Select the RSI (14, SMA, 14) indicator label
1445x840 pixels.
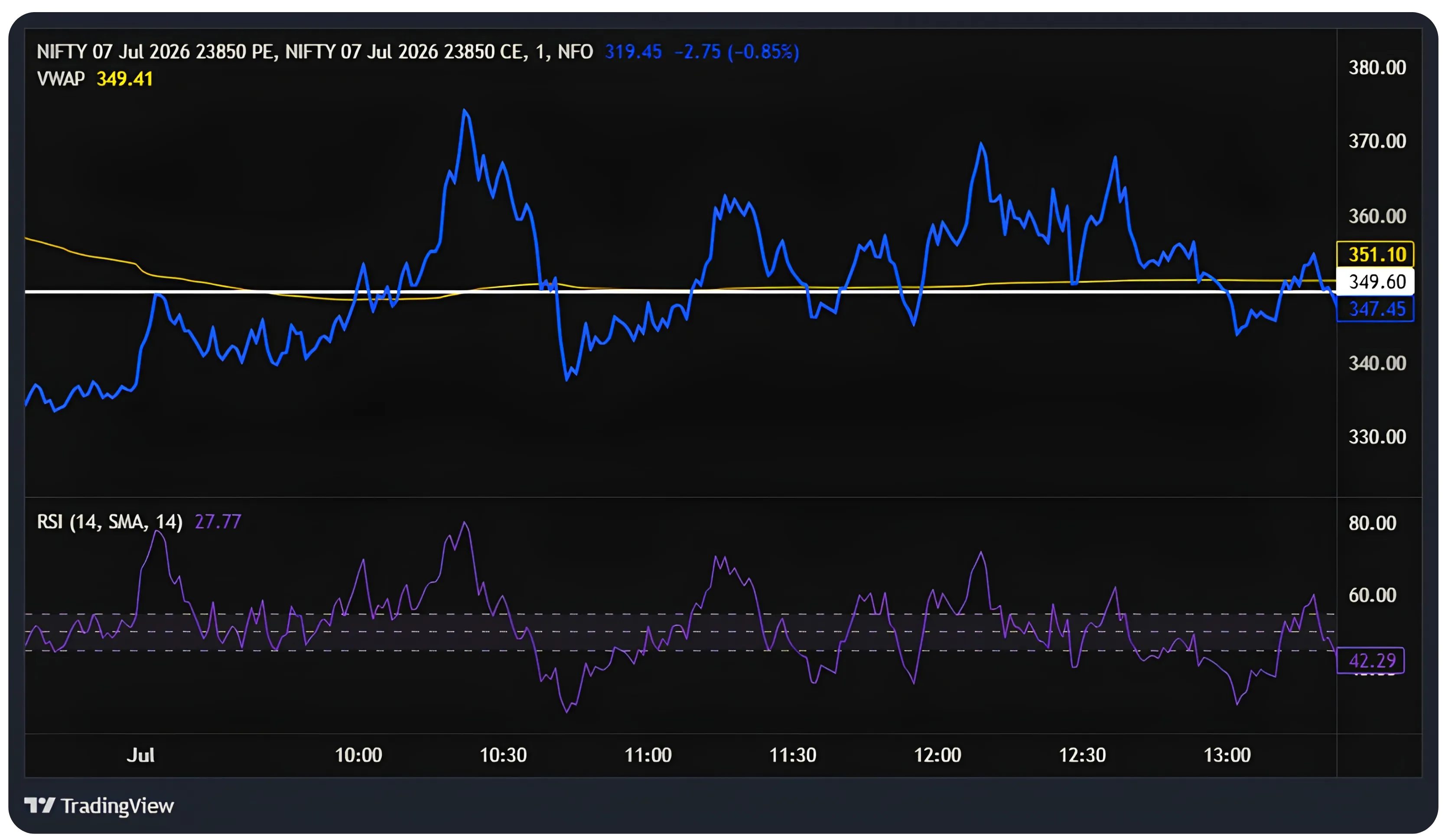pos(110,522)
